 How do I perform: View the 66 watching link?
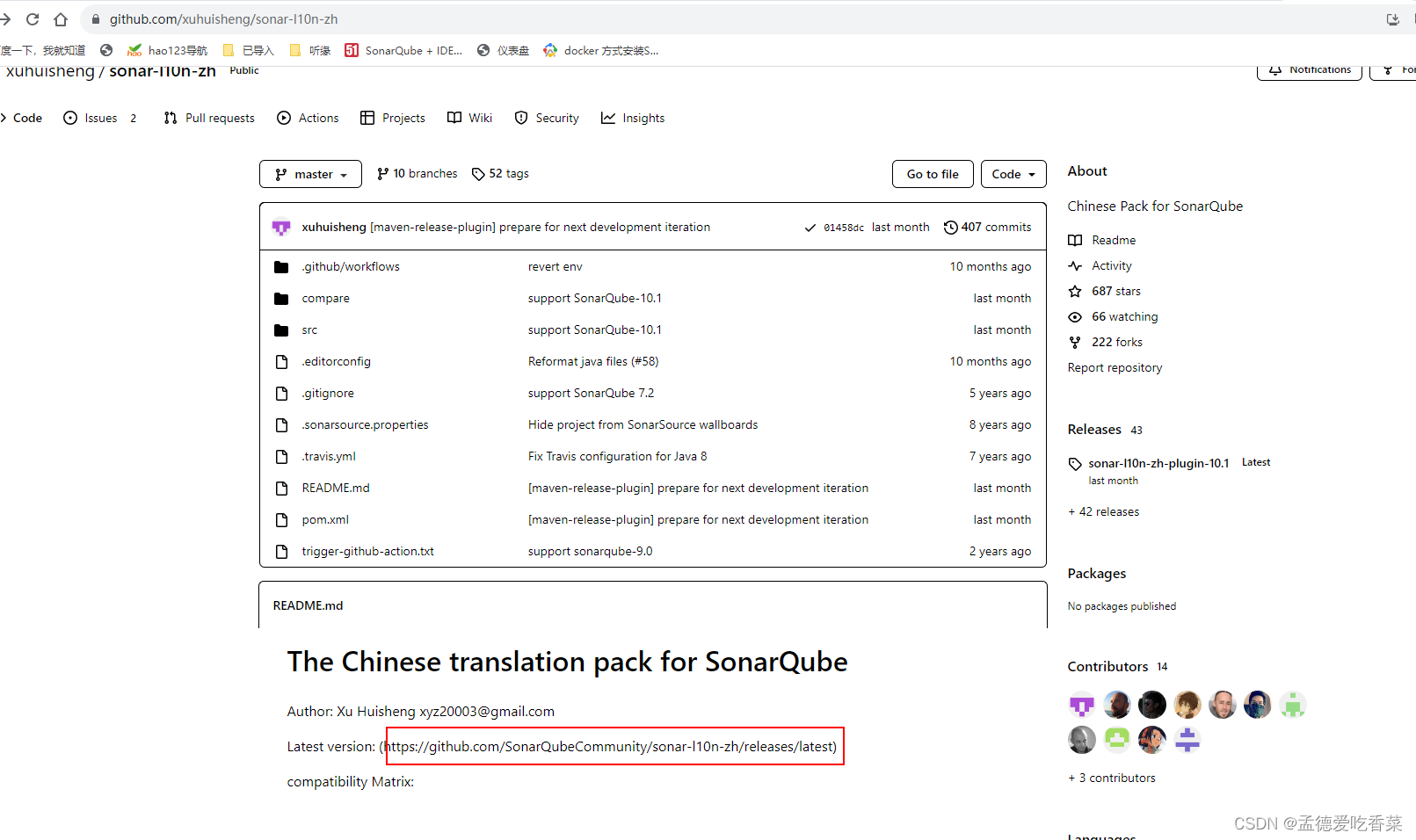pyautogui.click(x=1113, y=316)
